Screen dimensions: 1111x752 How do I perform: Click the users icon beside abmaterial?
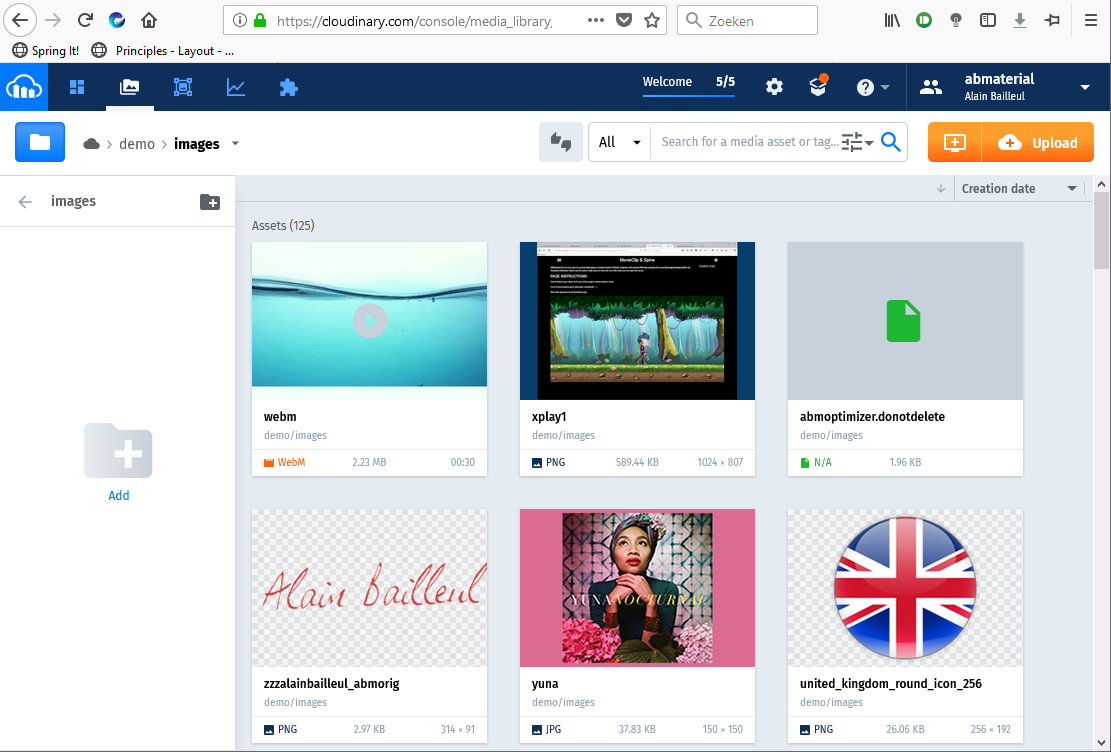(x=930, y=87)
